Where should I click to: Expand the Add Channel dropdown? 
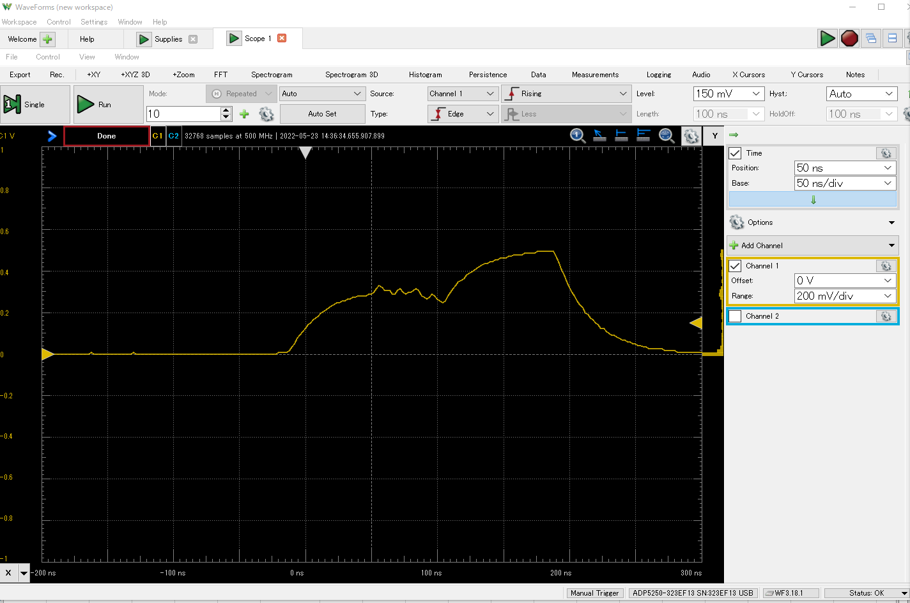tap(891, 245)
